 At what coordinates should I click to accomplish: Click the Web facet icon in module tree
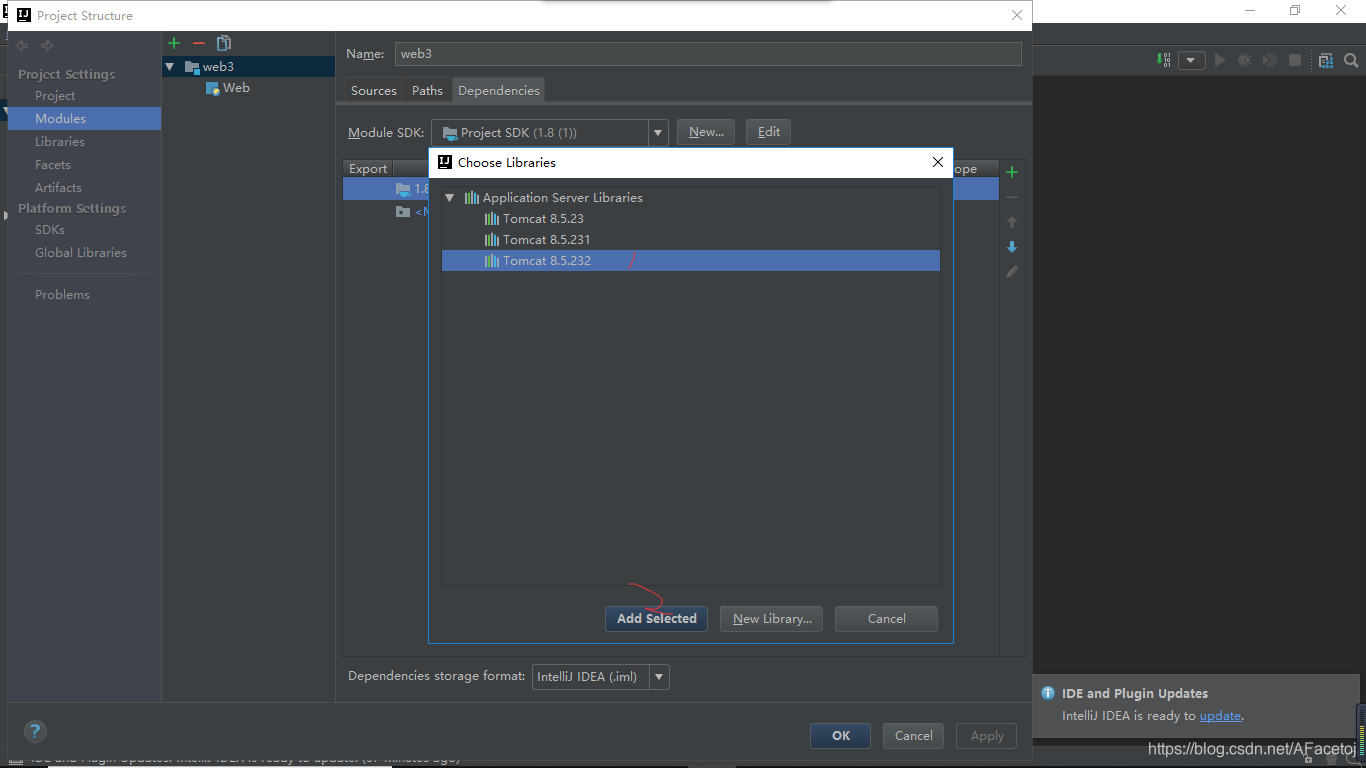pos(212,88)
